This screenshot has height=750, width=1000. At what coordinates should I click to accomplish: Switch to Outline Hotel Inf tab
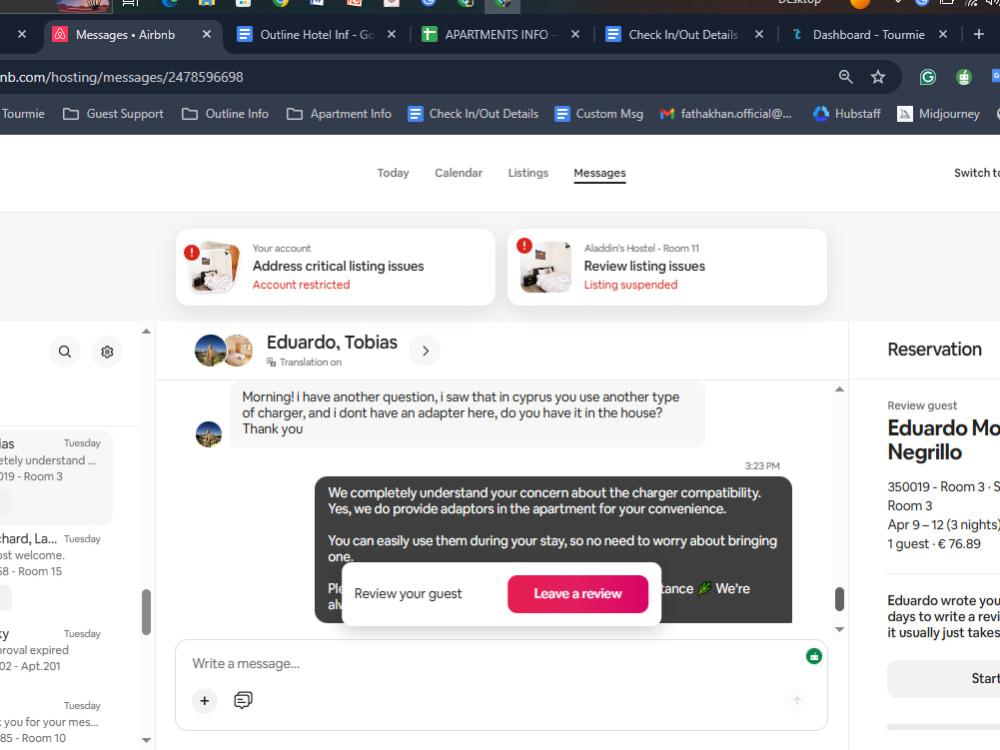pyautogui.click(x=317, y=34)
